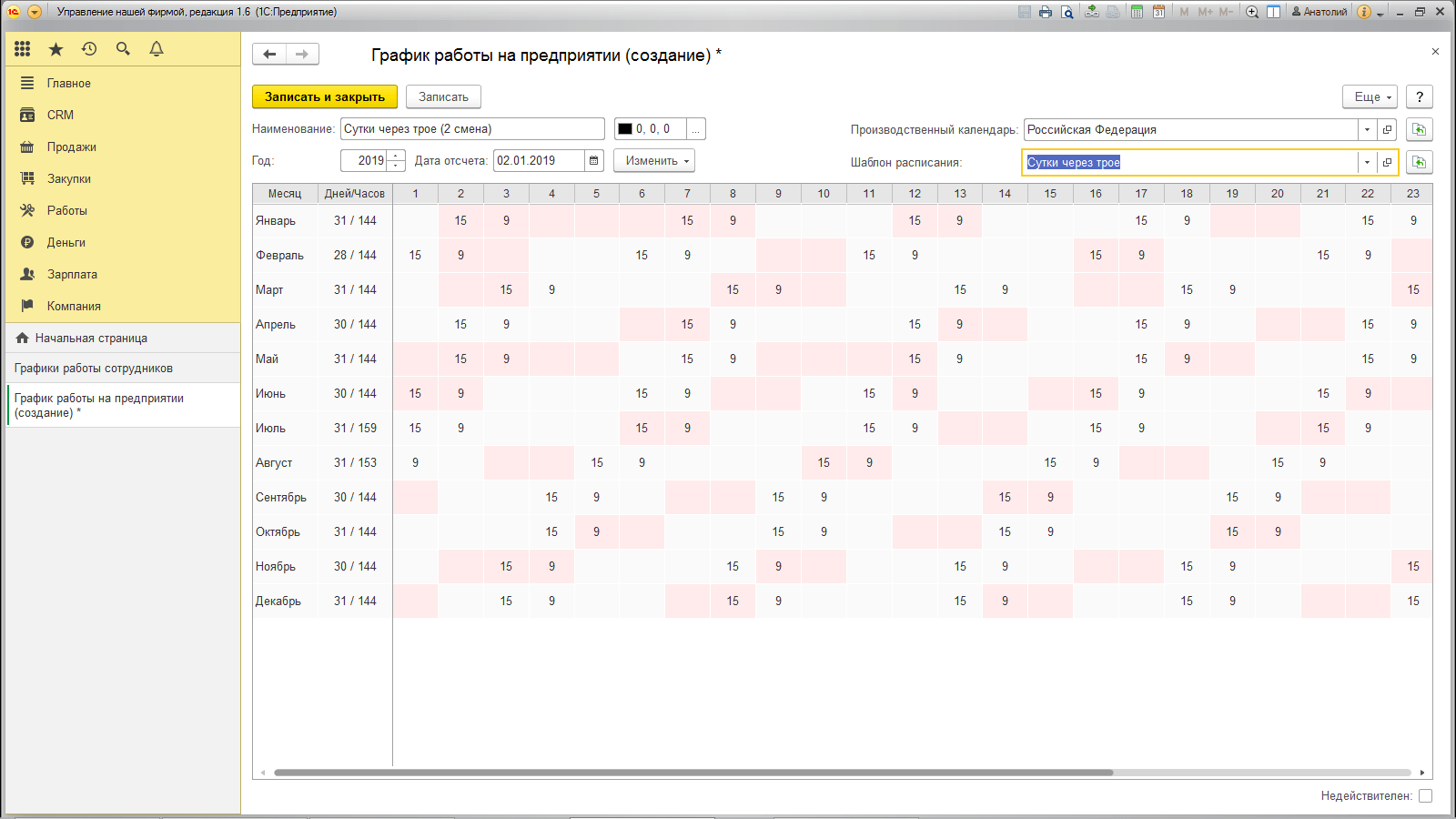Click Записать и закрыть button

coord(325,96)
